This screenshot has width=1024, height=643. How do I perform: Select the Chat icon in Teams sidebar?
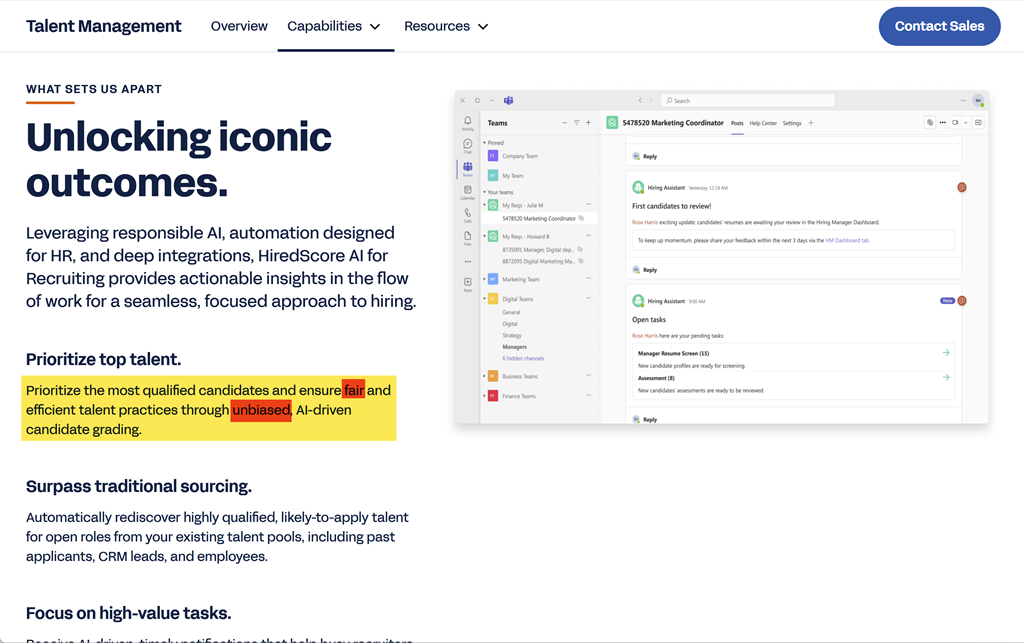click(x=467, y=145)
